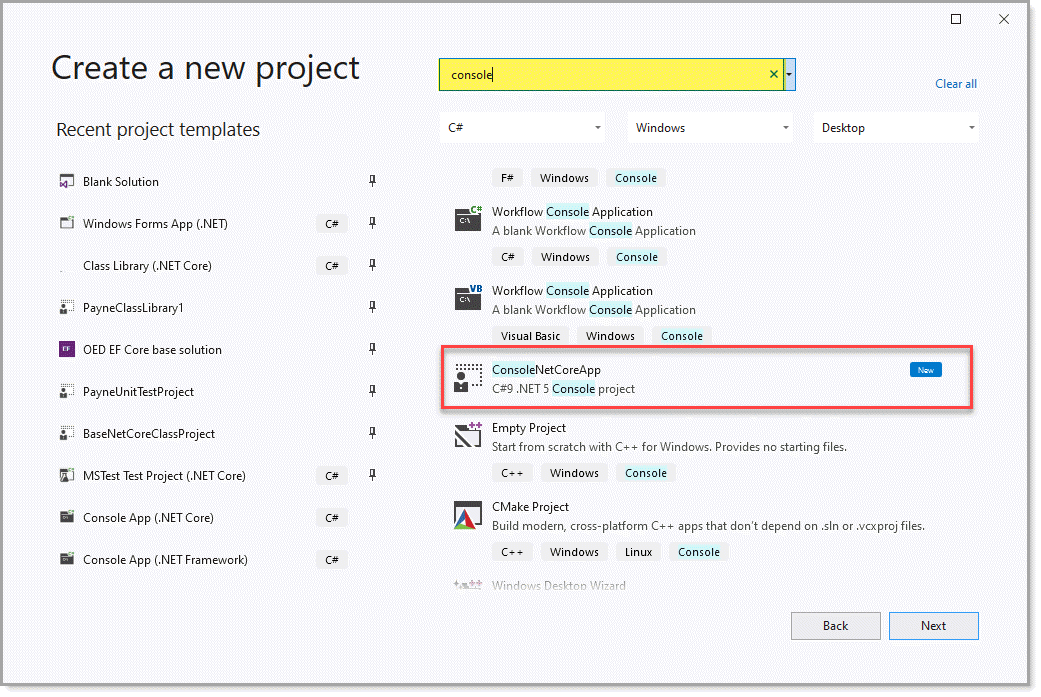Pin the Class Library (.NET Core) template
This screenshot has height=697, width=1041.
pos(372,265)
